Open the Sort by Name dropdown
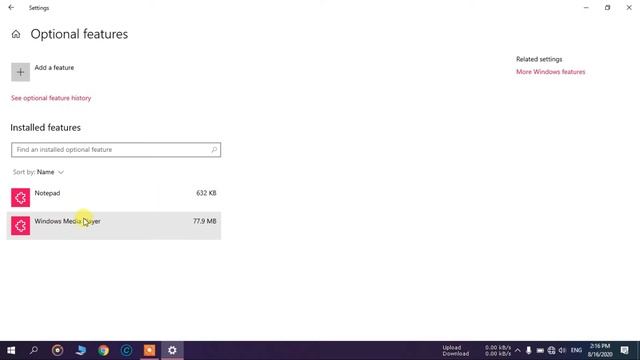Viewport: 640px width, 360px height. pyautogui.click(x=38, y=172)
